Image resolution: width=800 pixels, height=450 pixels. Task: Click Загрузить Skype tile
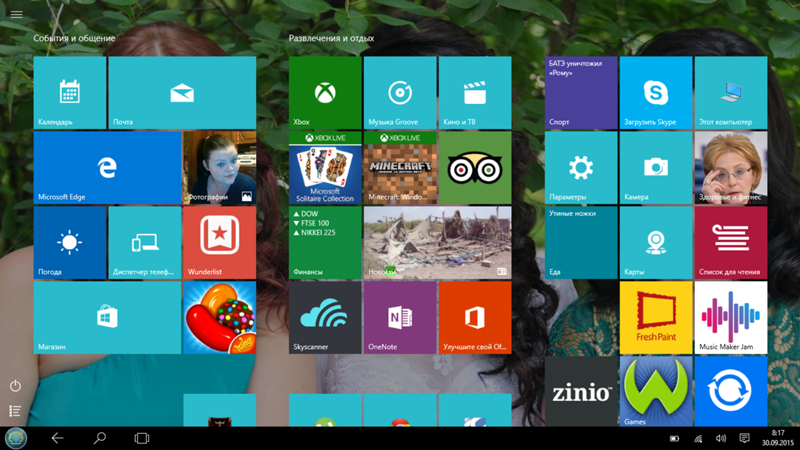(656, 92)
